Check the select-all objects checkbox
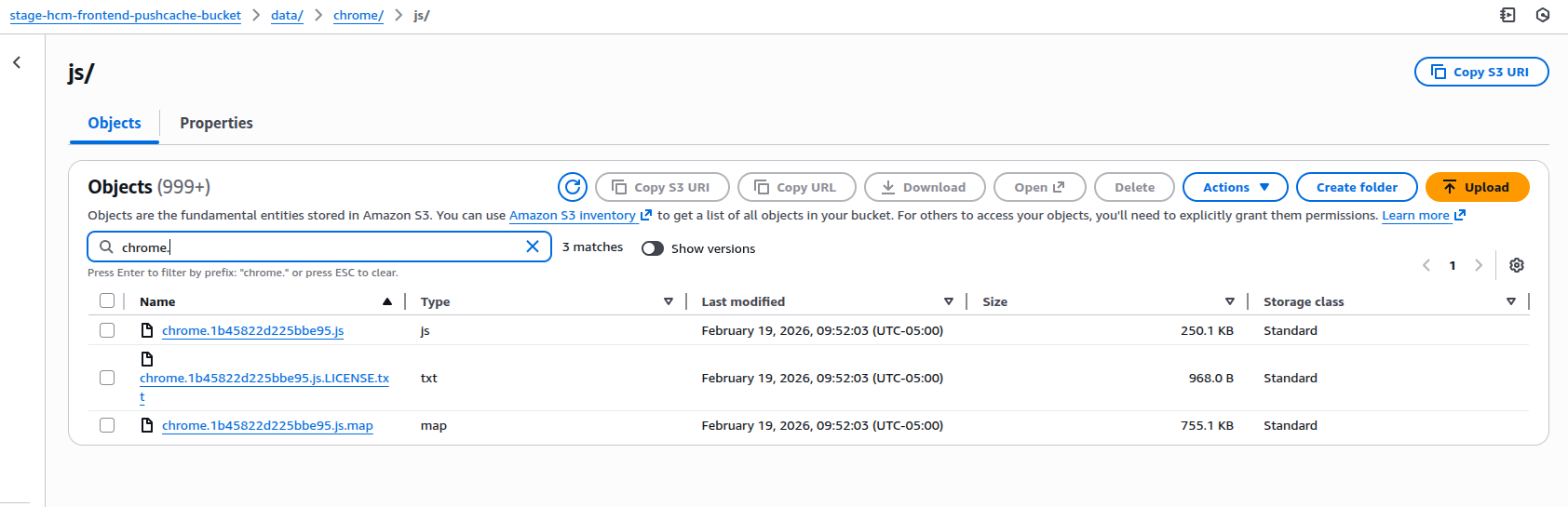Screen dimensions: 1568x507 coord(107,300)
